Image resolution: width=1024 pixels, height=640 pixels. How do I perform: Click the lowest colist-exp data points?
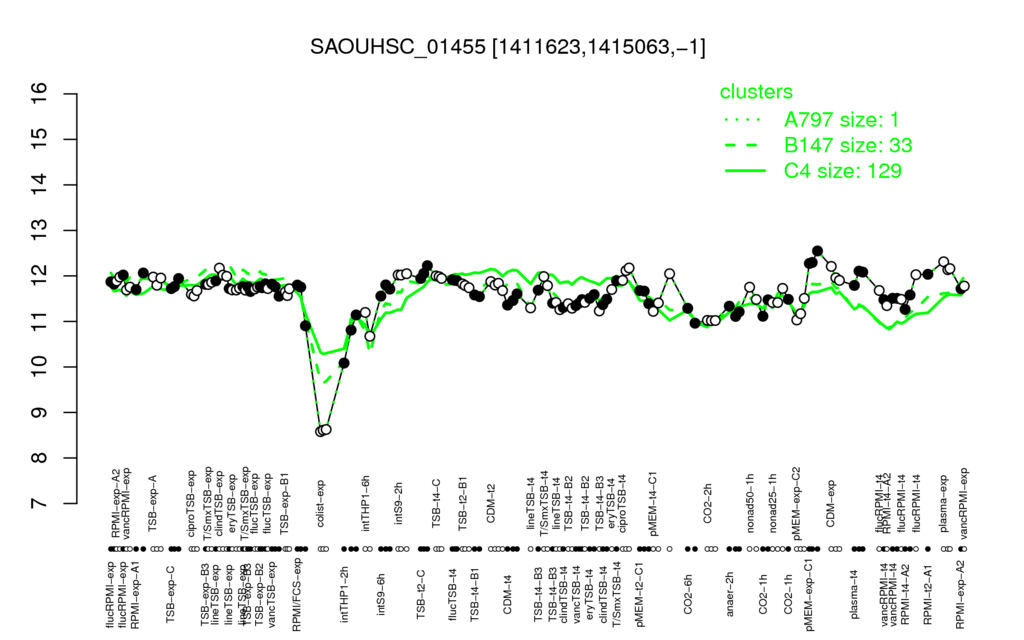click(x=323, y=430)
